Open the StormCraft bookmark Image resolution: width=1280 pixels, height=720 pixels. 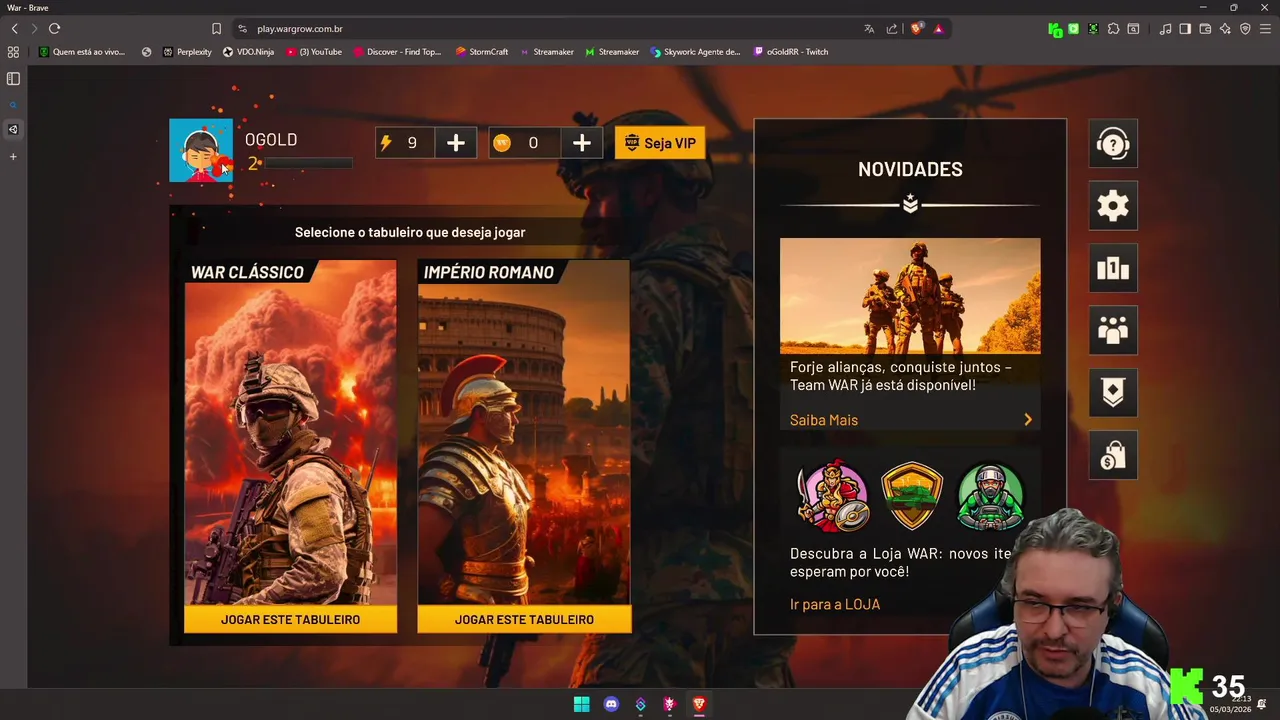pos(482,52)
